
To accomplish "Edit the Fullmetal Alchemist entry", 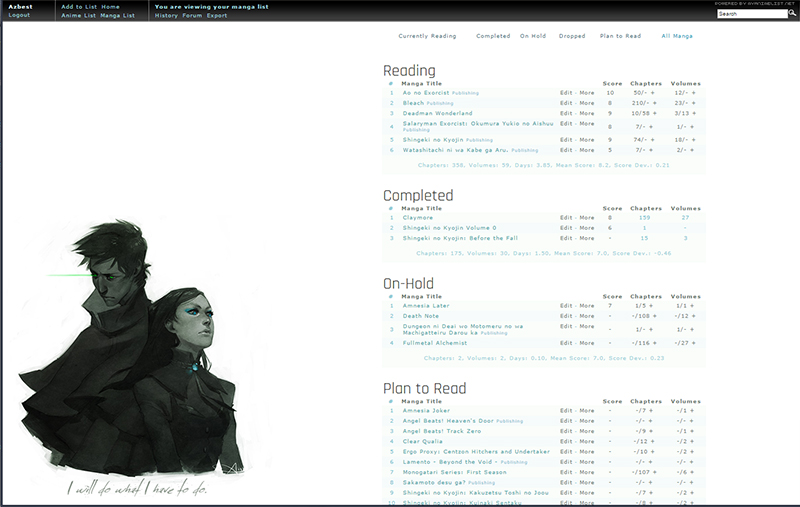I will point(567,343).
